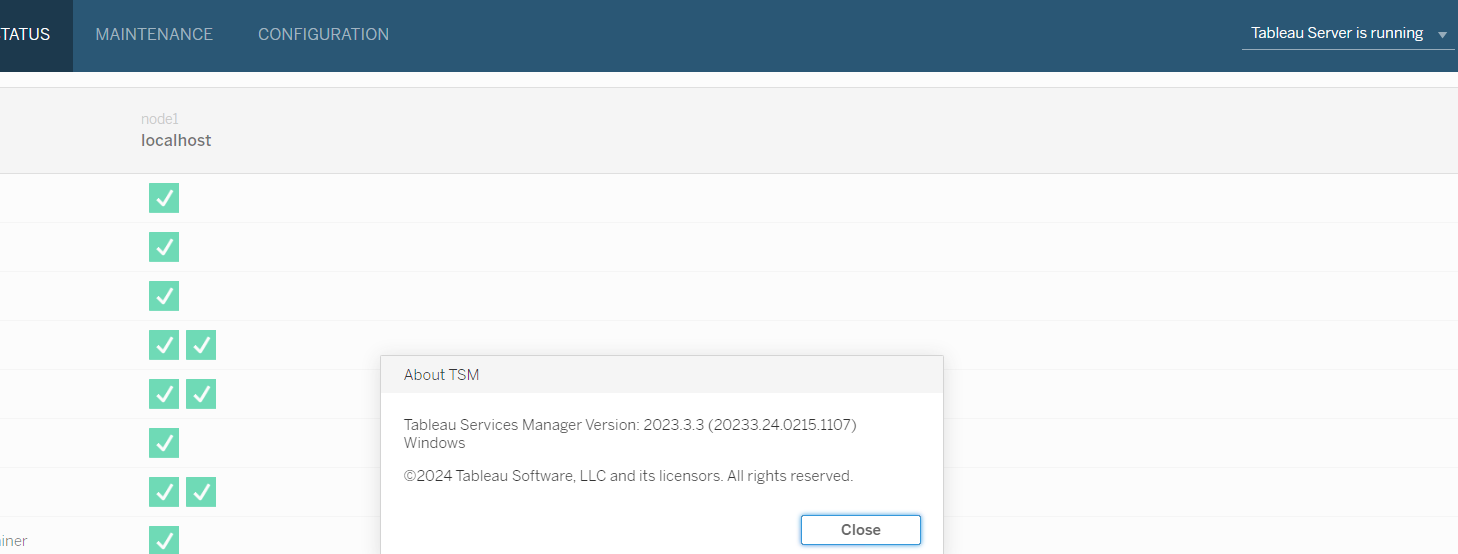Click the green checkmark in the row ending 'iner'
1458x554 pixels.
[x=164, y=540]
